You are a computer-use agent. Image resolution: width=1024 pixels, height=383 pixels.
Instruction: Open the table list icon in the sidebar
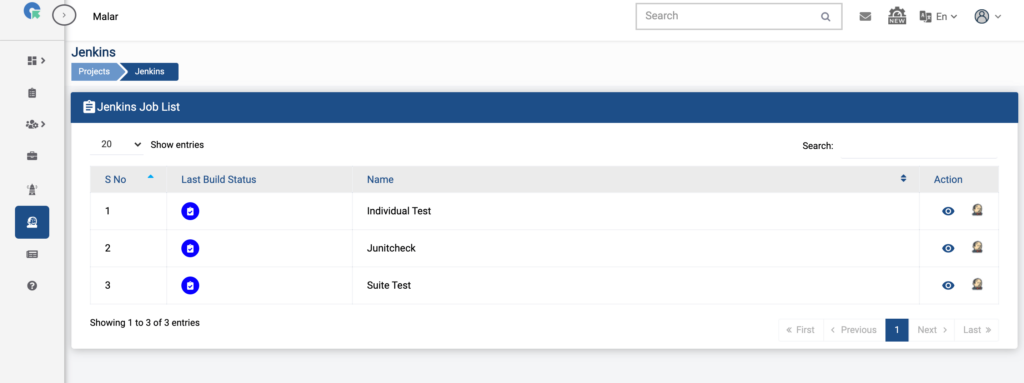click(32, 254)
